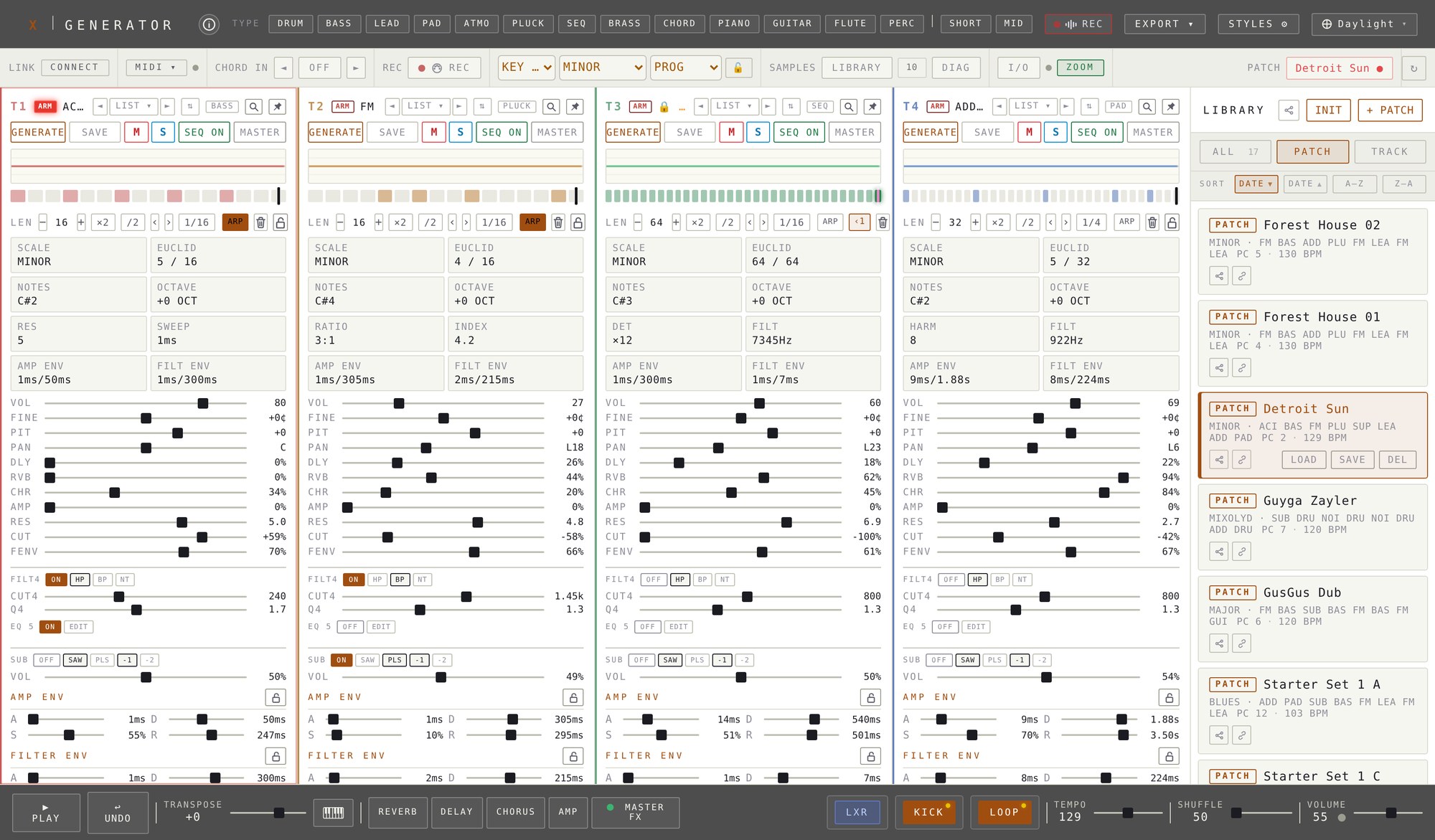1435x840 pixels.
Task: Solo track T3 with S button
Action: click(758, 132)
